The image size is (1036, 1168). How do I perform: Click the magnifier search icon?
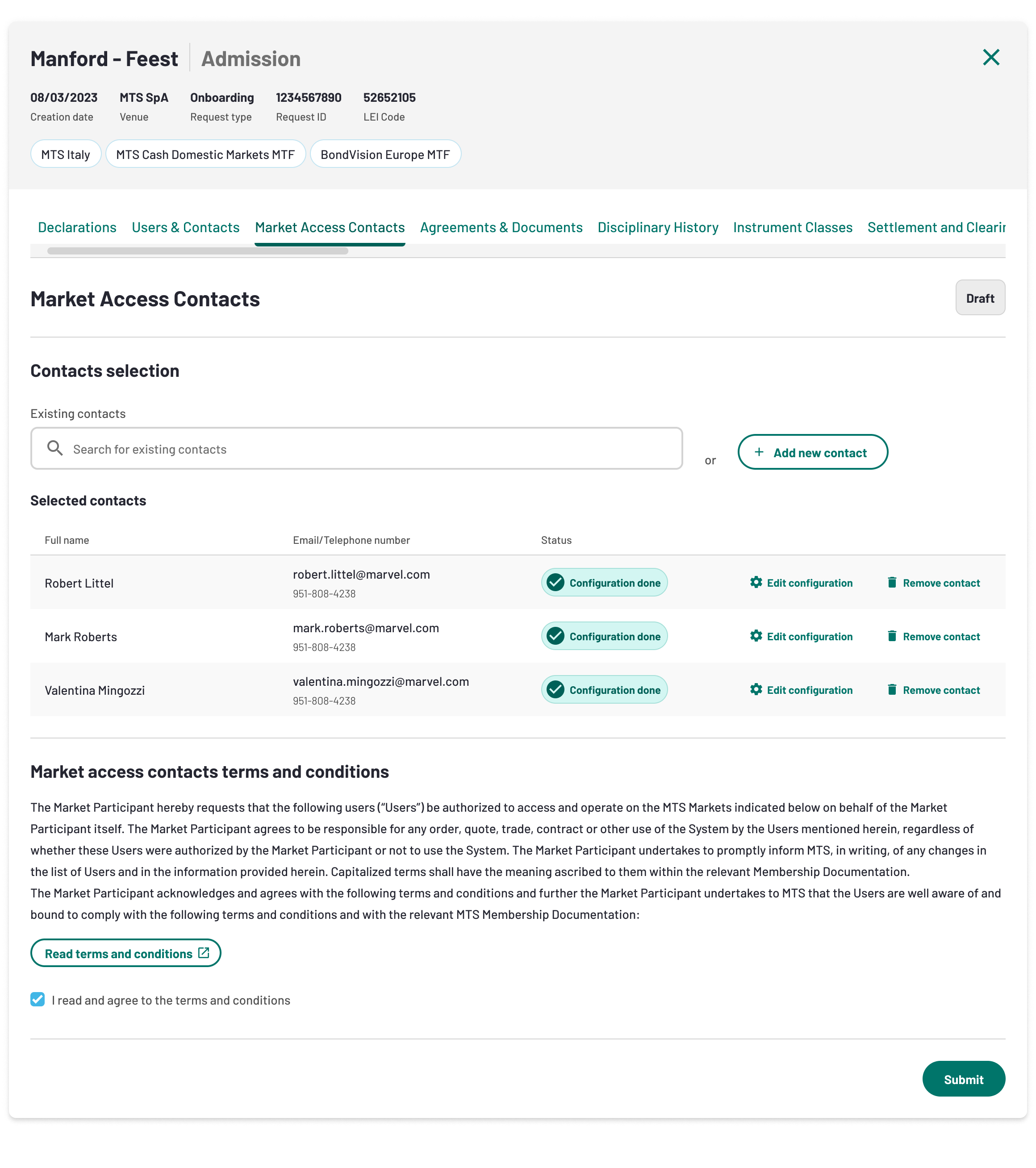click(55, 448)
